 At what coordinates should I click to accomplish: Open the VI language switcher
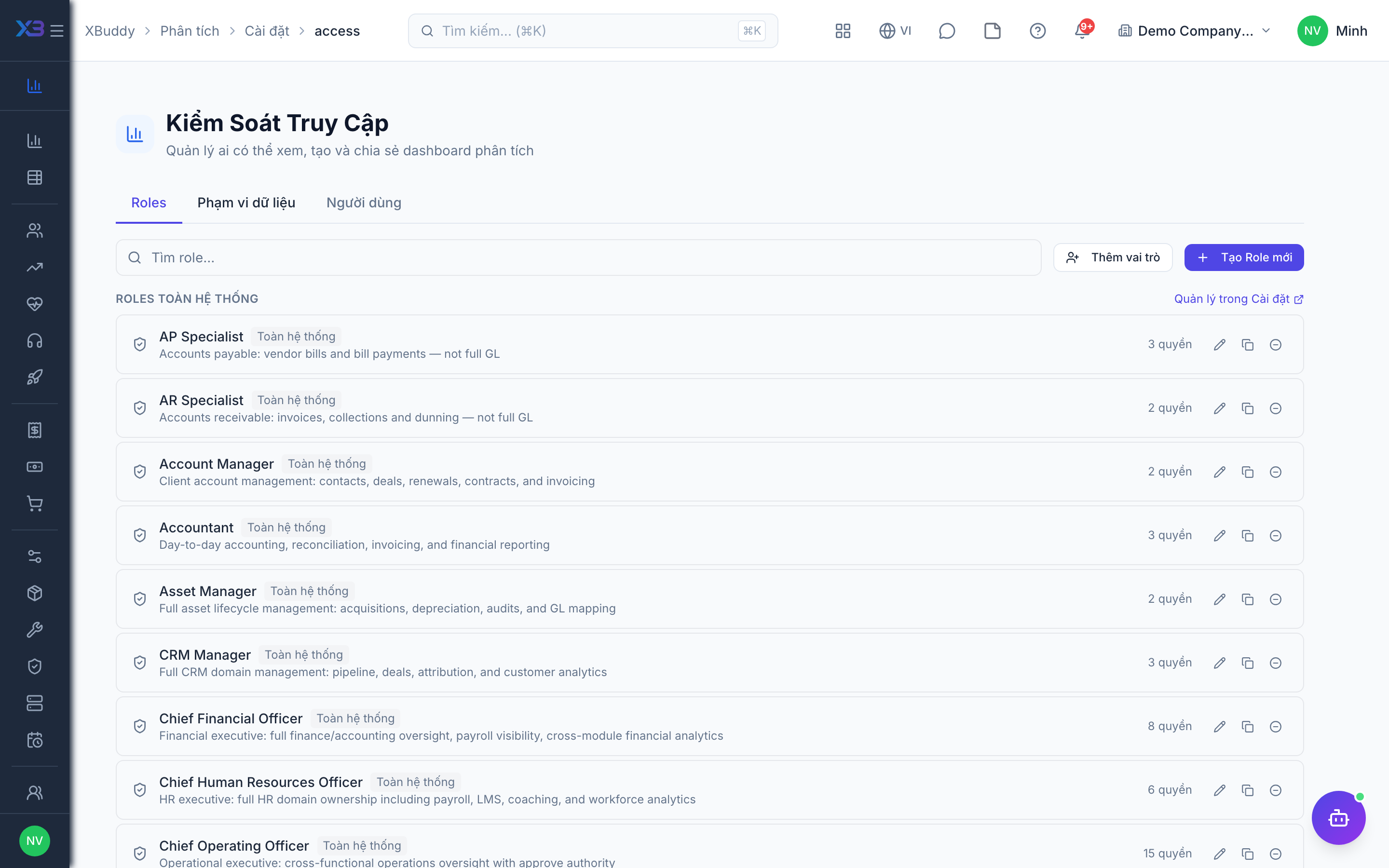point(895,30)
